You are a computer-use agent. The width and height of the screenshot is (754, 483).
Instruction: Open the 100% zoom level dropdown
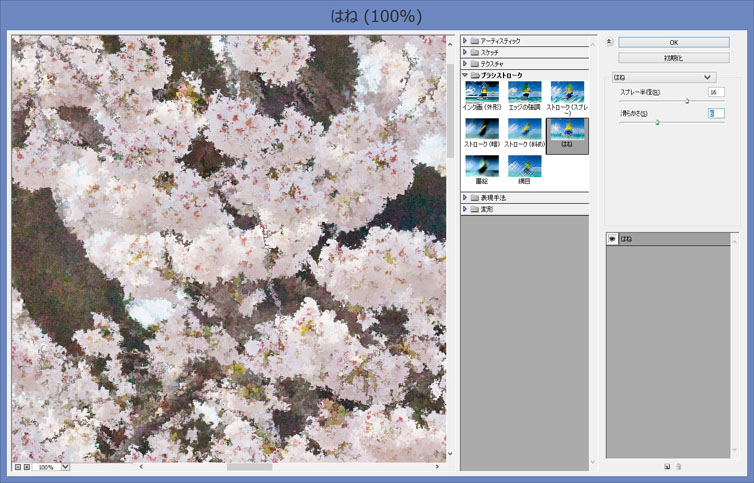pyautogui.click(x=66, y=466)
